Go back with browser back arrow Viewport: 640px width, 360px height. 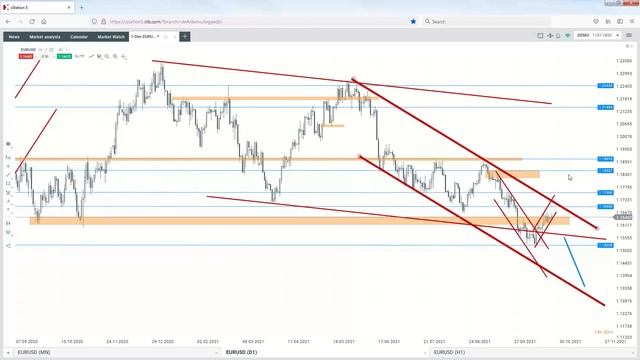tap(9, 21)
